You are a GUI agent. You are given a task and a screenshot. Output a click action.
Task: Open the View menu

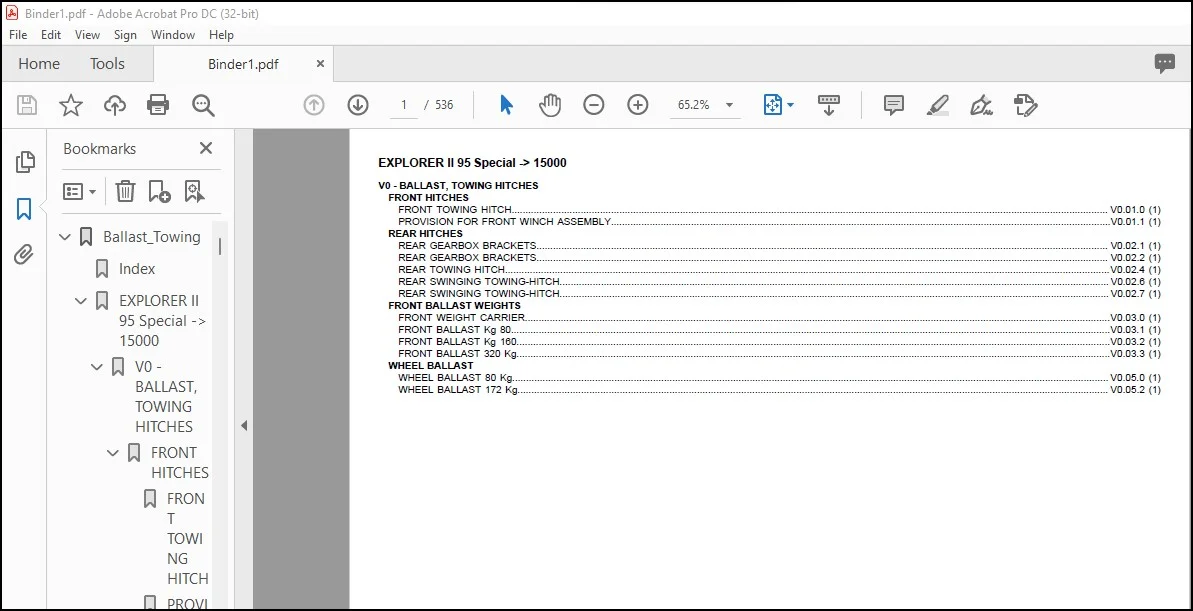(87, 35)
